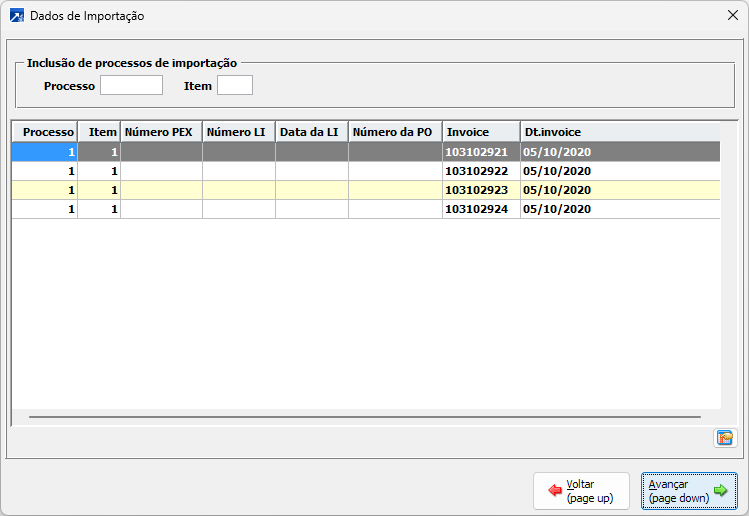Focus the Item input field
Viewport: 749px width, 516px height.
tap(235, 85)
